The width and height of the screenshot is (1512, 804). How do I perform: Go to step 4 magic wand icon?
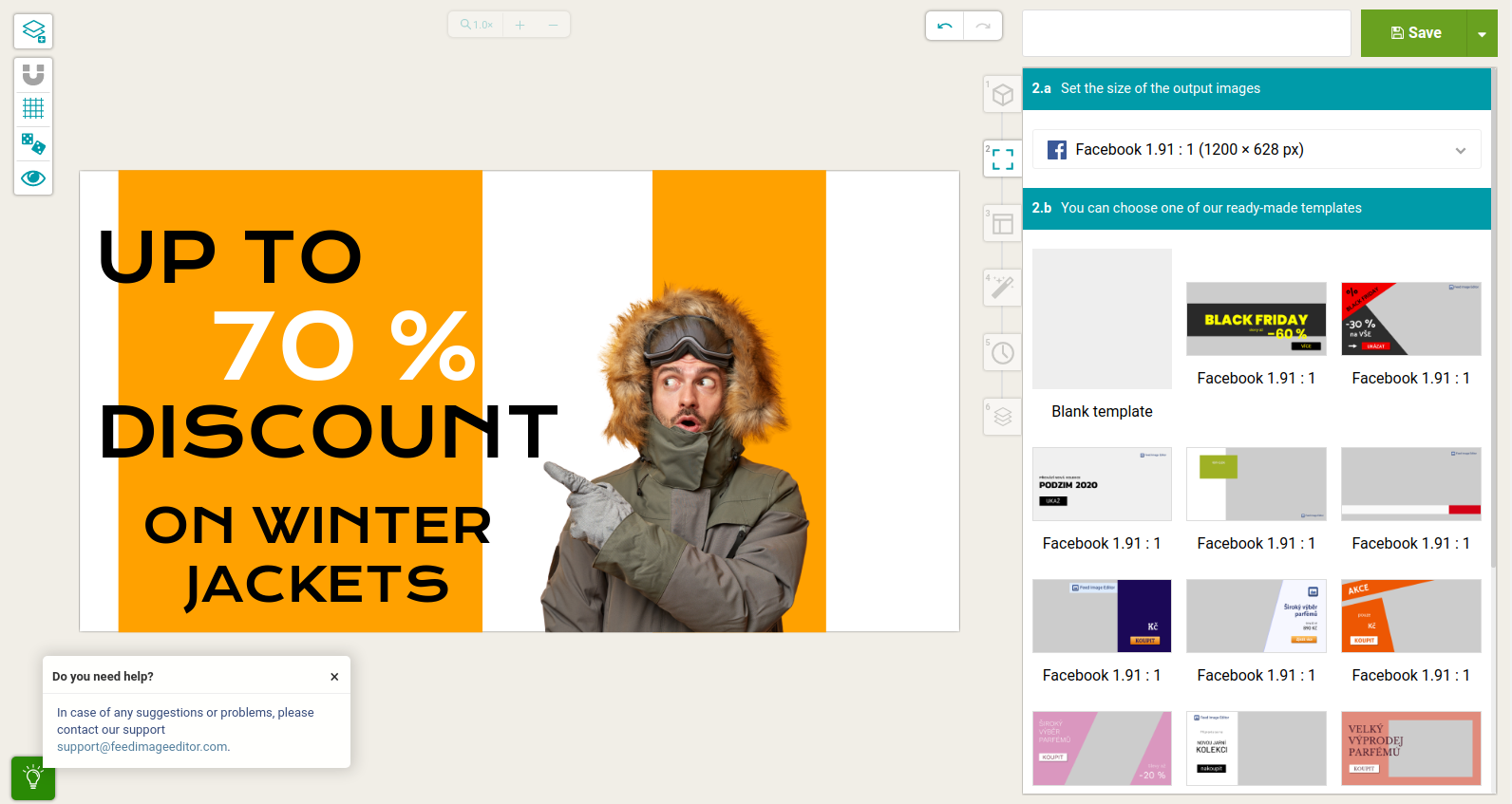tap(1003, 288)
